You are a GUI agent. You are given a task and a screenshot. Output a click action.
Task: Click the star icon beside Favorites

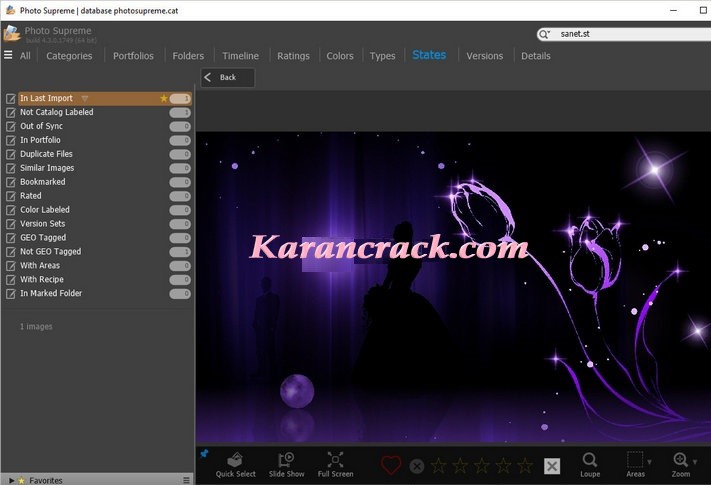[x=21, y=480]
